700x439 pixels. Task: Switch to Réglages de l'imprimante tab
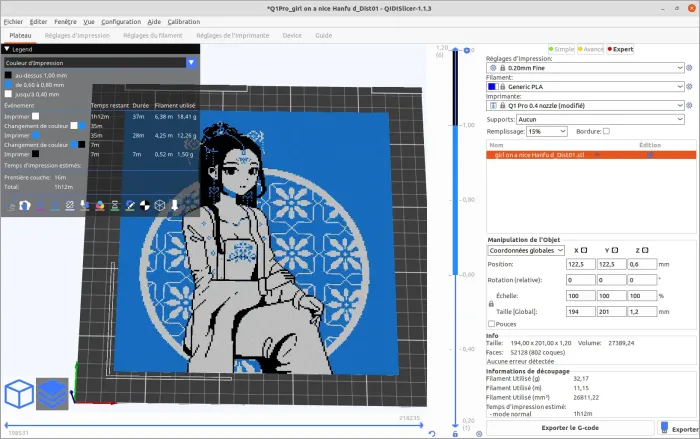click(233, 35)
